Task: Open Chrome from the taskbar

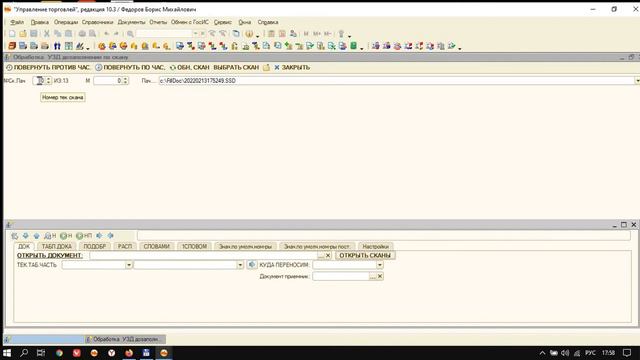Action: click(x=59, y=353)
